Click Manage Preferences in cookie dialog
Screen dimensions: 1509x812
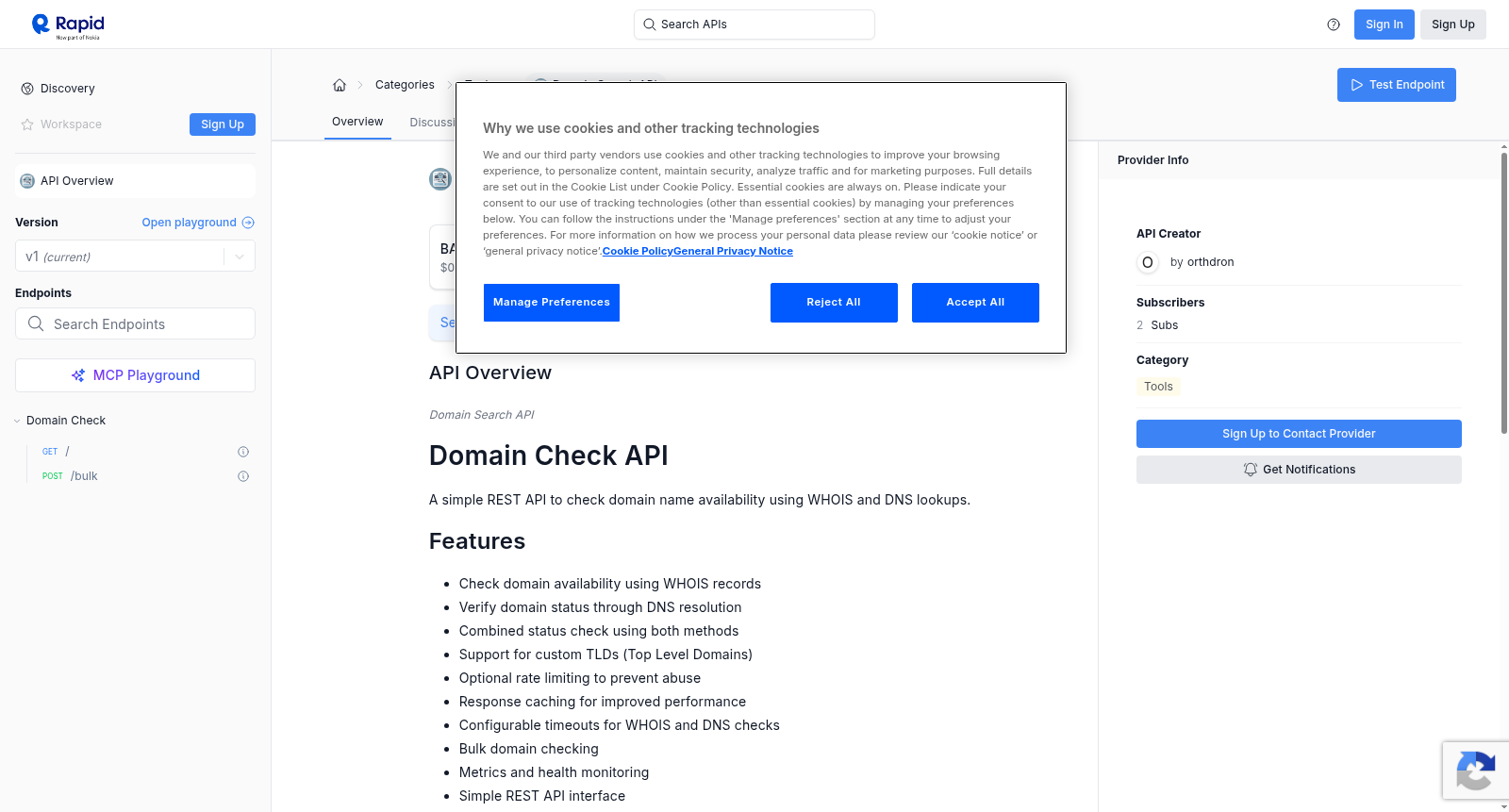pos(552,303)
